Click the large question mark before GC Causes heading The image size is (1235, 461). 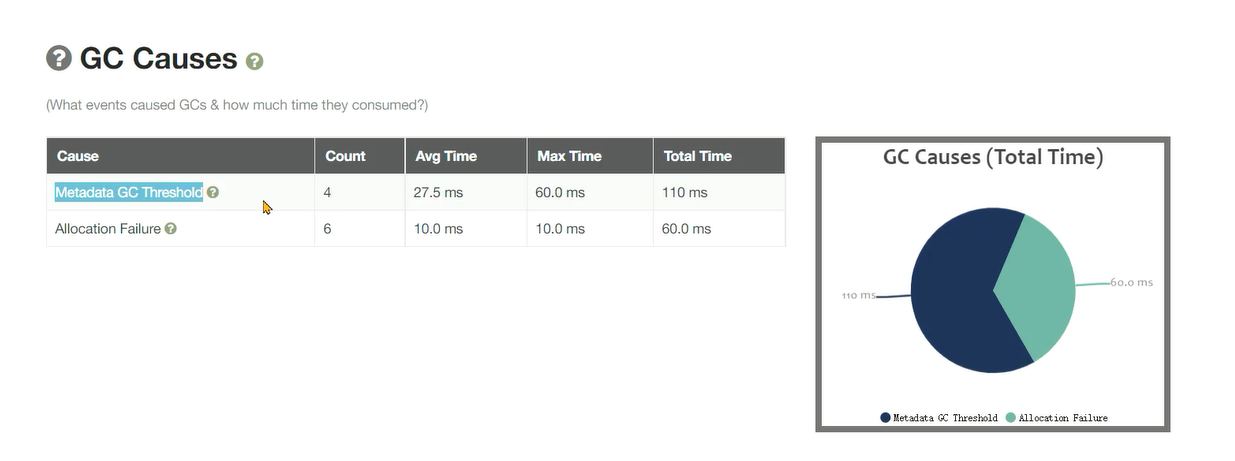tap(59, 58)
